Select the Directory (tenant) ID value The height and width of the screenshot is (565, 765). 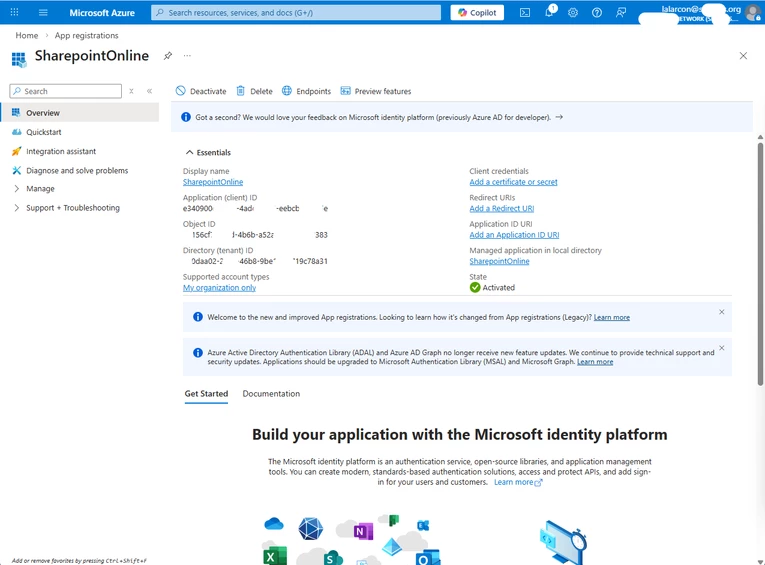[259, 261]
